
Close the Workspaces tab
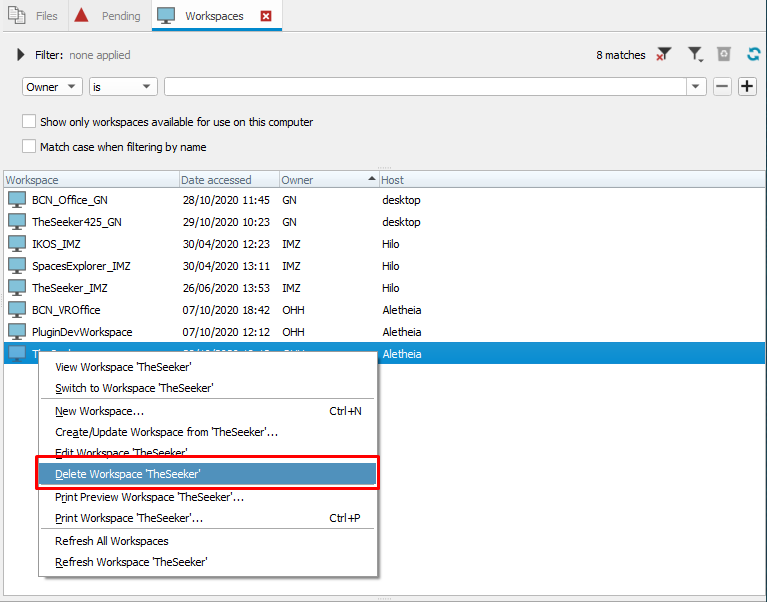[x=266, y=16]
